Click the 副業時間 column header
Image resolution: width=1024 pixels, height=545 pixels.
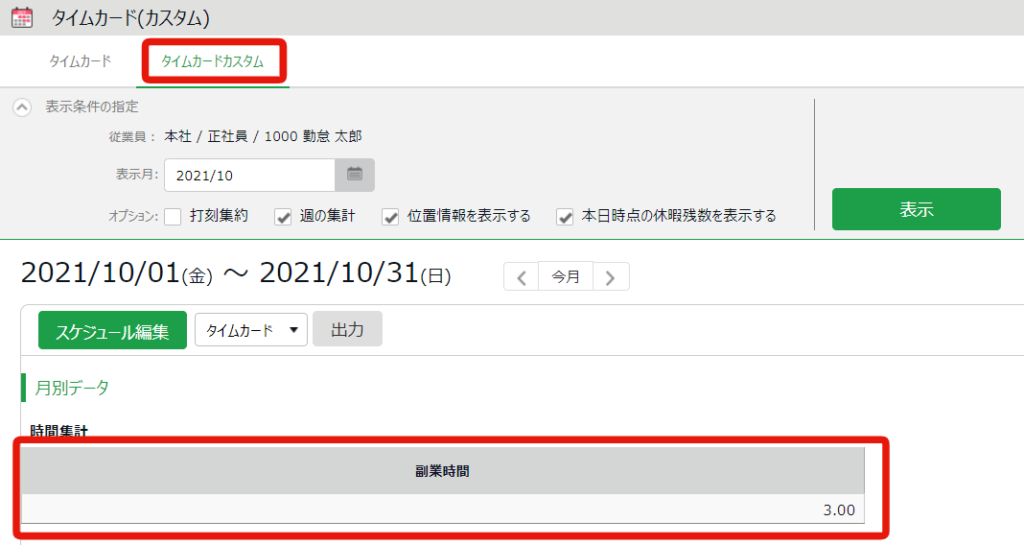[x=442, y=471]
